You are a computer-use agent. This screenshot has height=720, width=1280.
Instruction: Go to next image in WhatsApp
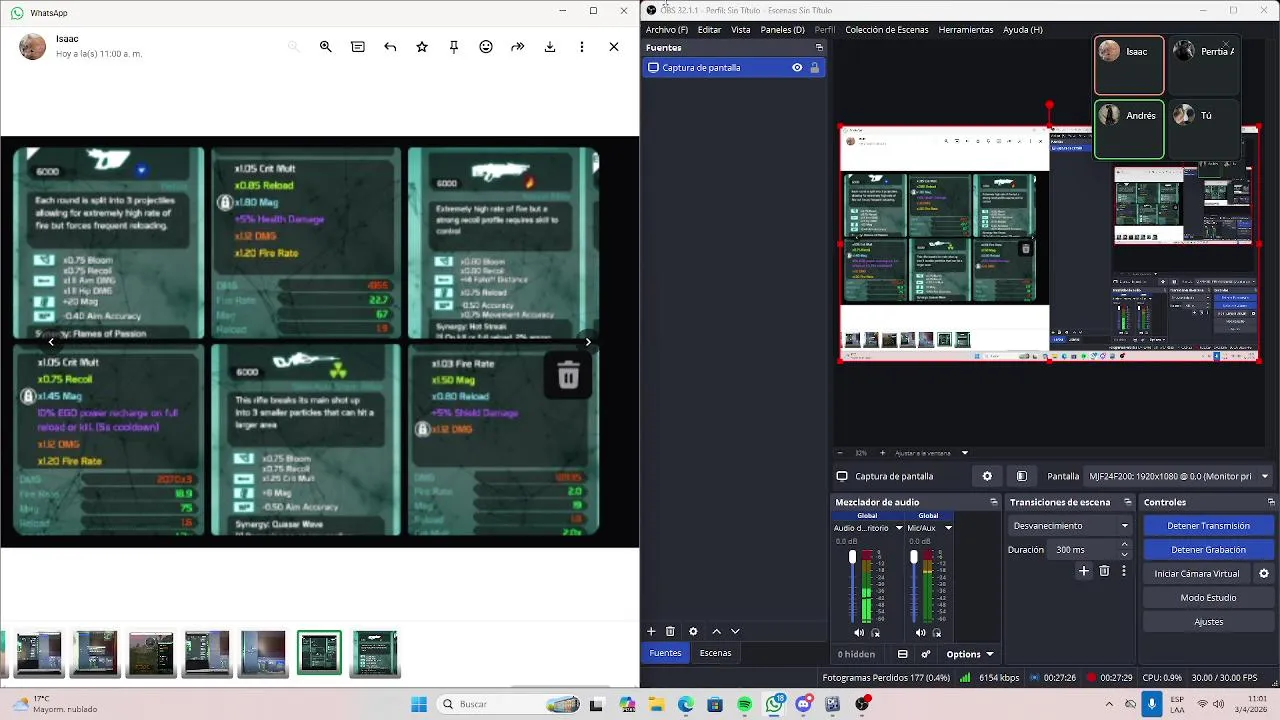pos(588,342)
